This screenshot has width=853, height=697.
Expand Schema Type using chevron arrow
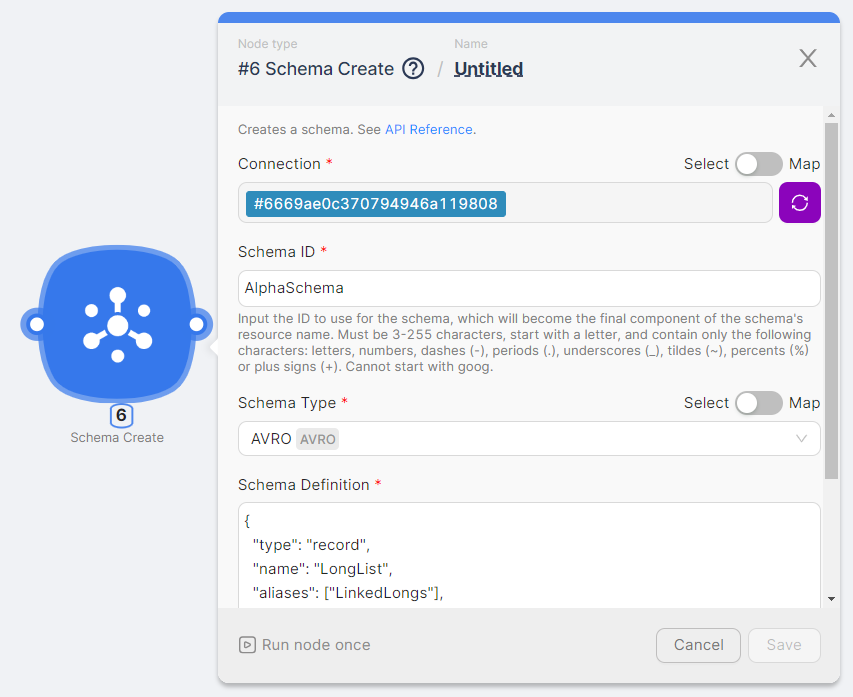pos(801,439)
